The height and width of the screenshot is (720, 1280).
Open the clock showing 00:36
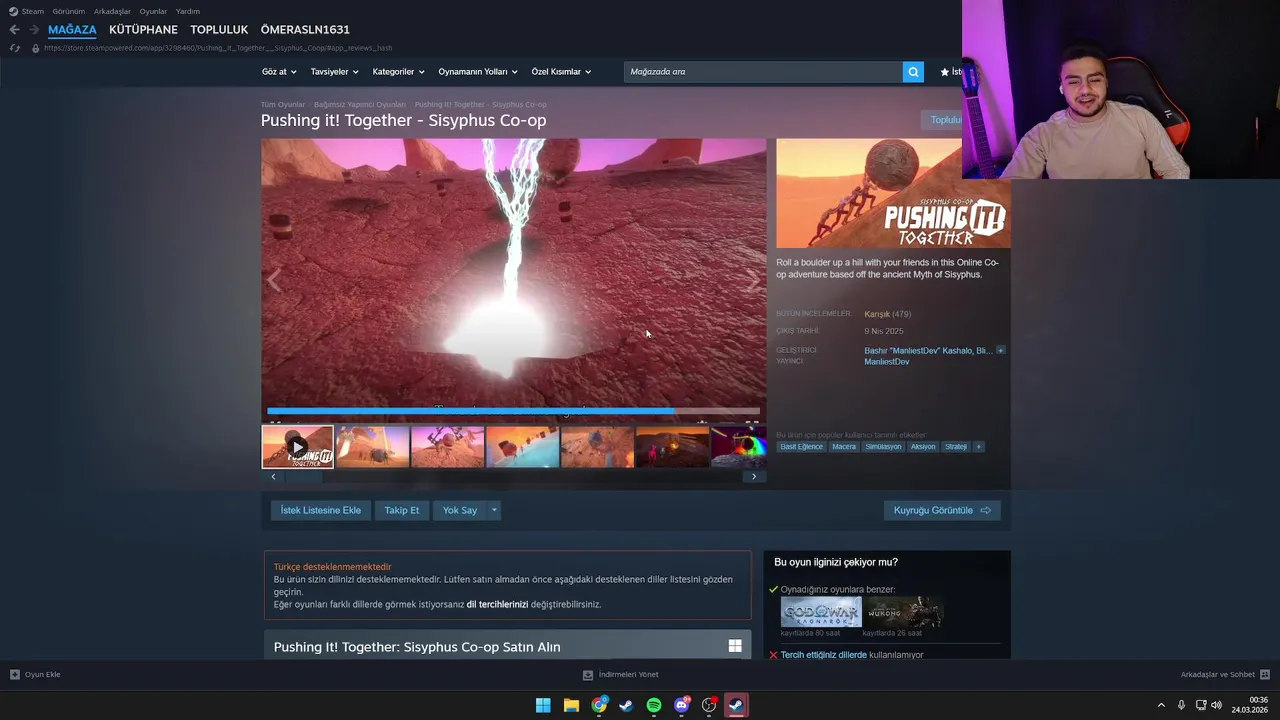[1251, 705]
